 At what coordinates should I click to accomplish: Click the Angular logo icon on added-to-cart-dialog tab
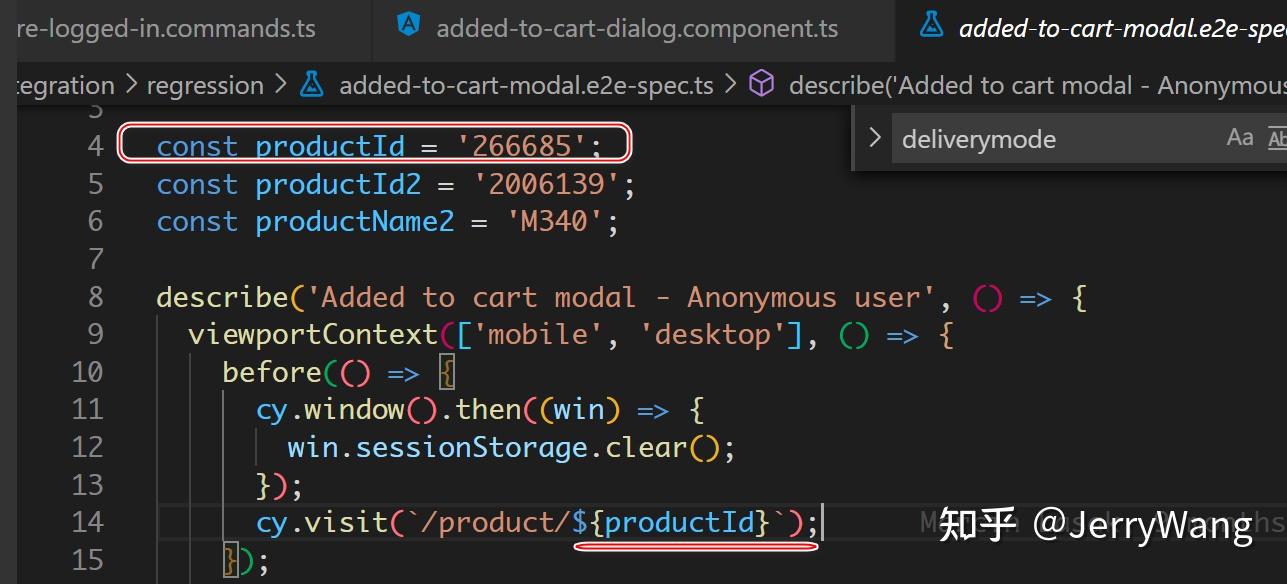coord(408,28)
